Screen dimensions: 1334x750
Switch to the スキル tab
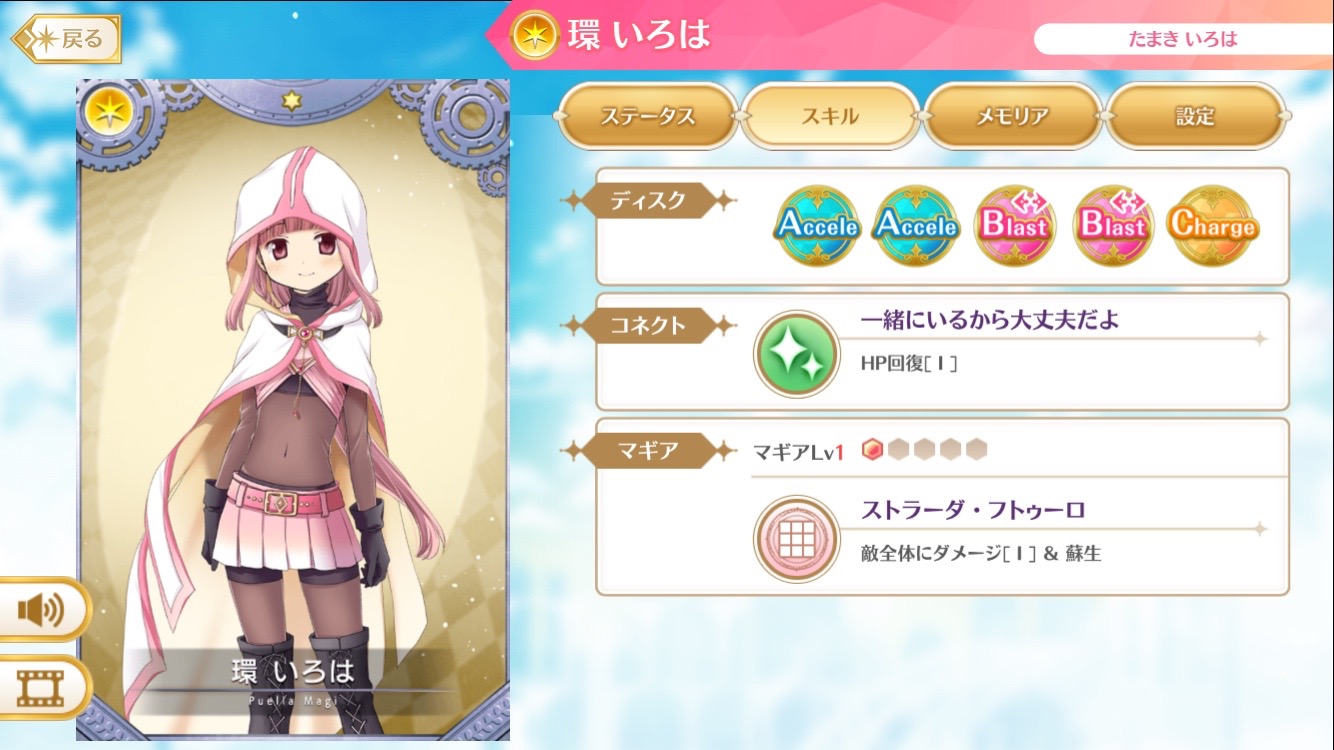830,116
